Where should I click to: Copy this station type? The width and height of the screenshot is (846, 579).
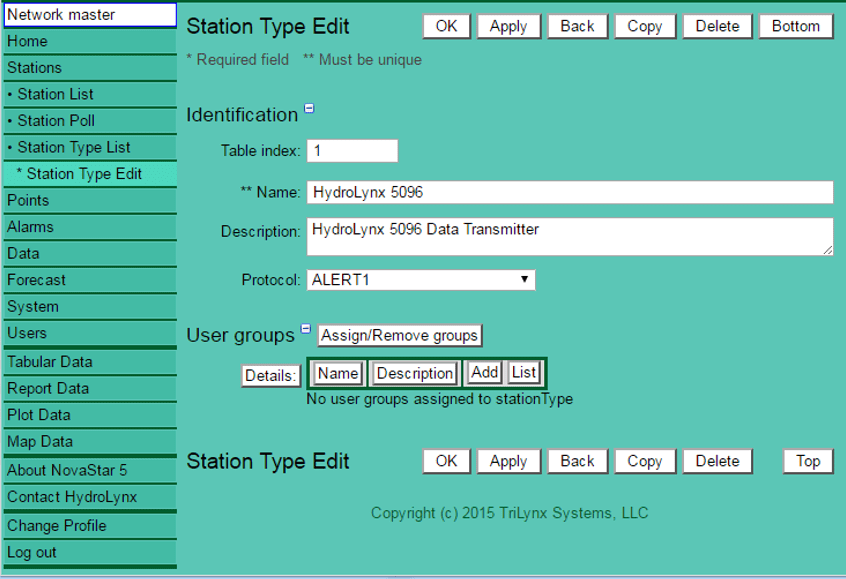(x=645, y=26)
